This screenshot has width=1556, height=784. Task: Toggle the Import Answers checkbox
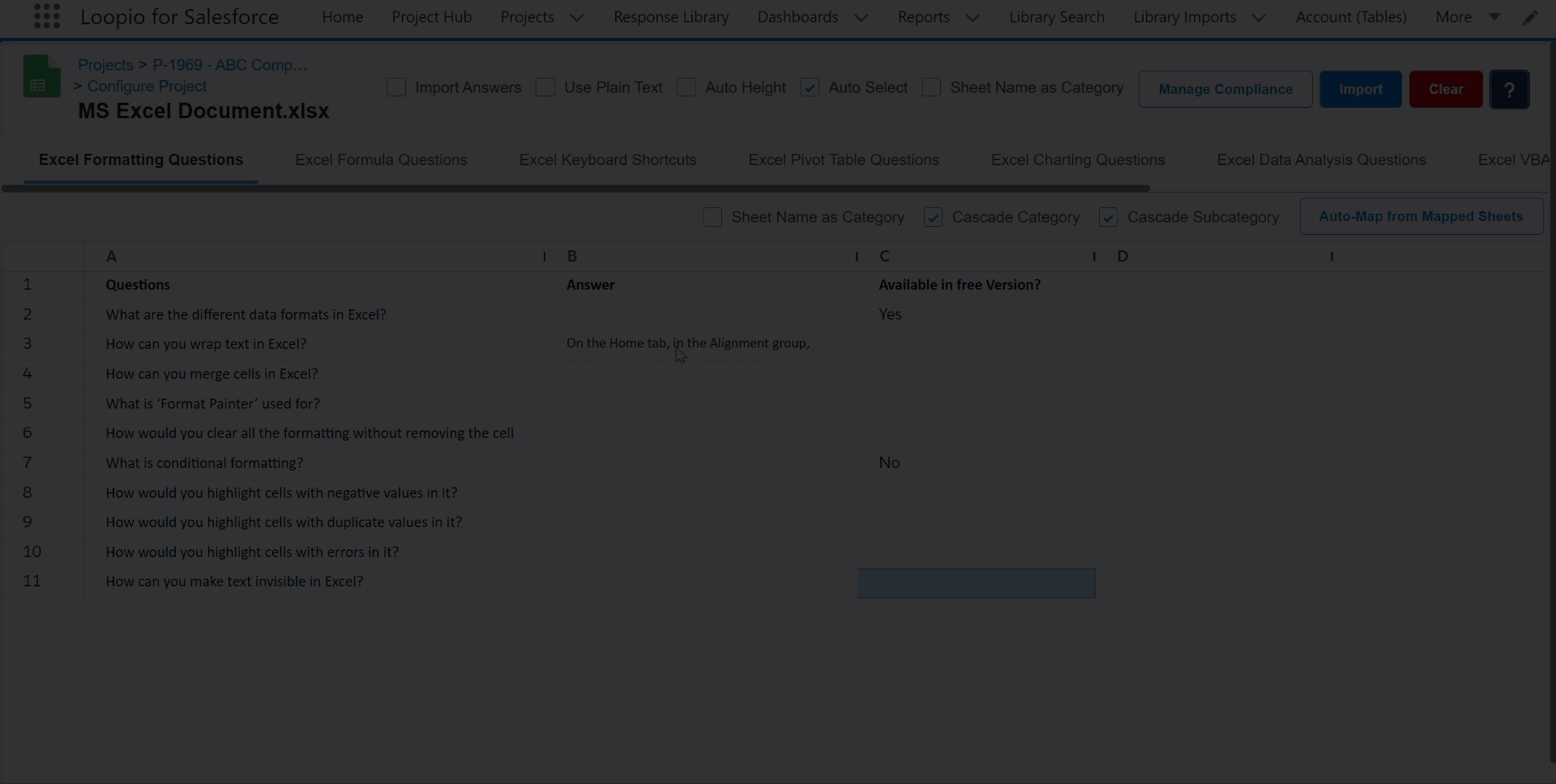[396, 87]
